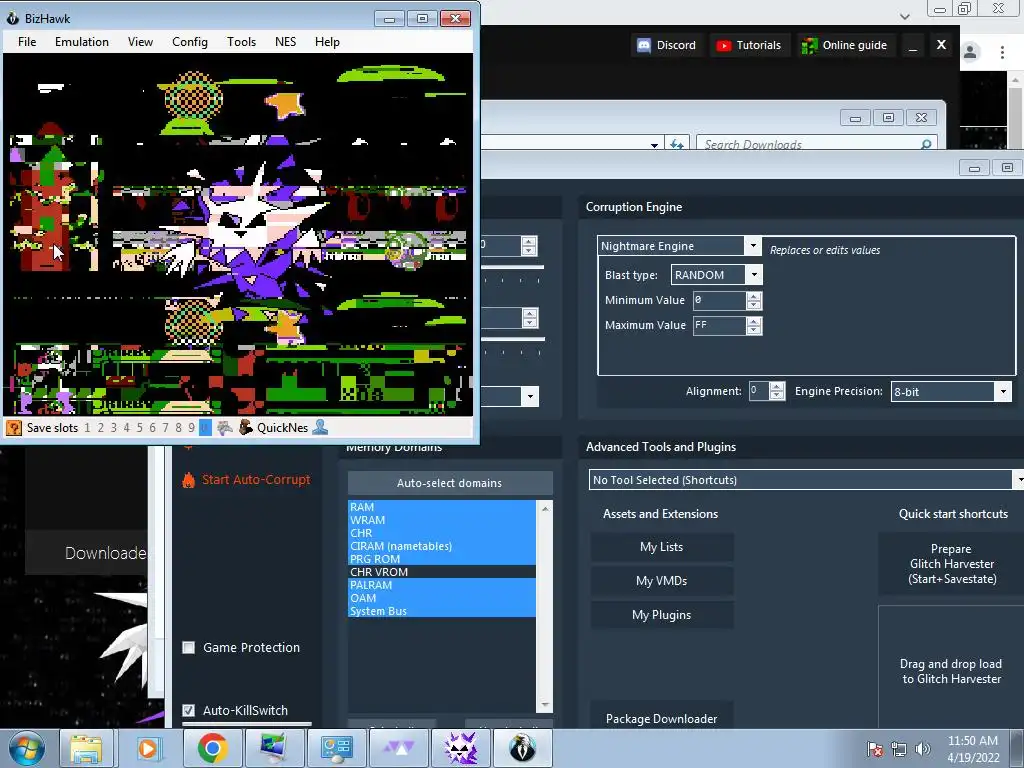The image size is (1024, 768).
Task: Open Google Chrome from the taskbar
Action: coord(212,748)
